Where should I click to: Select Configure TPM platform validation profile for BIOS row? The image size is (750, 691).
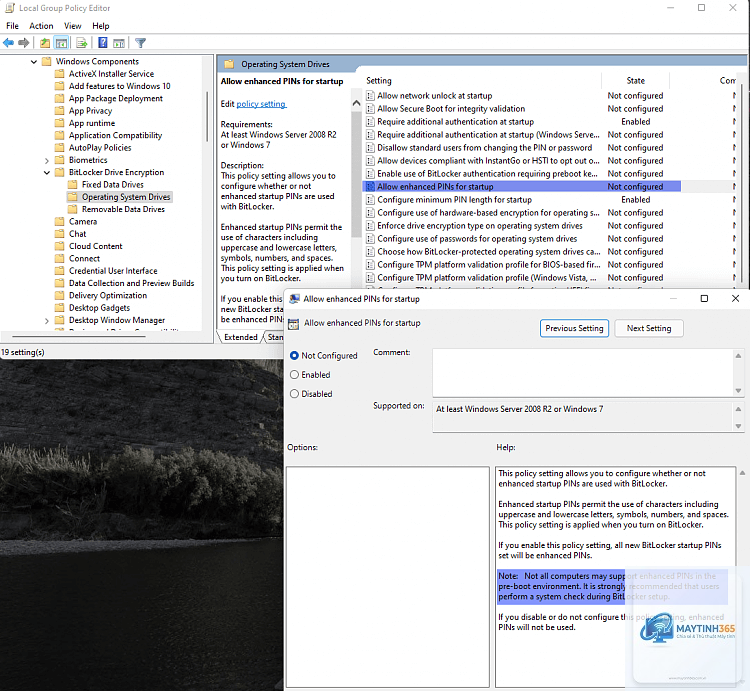click(521, 264)
